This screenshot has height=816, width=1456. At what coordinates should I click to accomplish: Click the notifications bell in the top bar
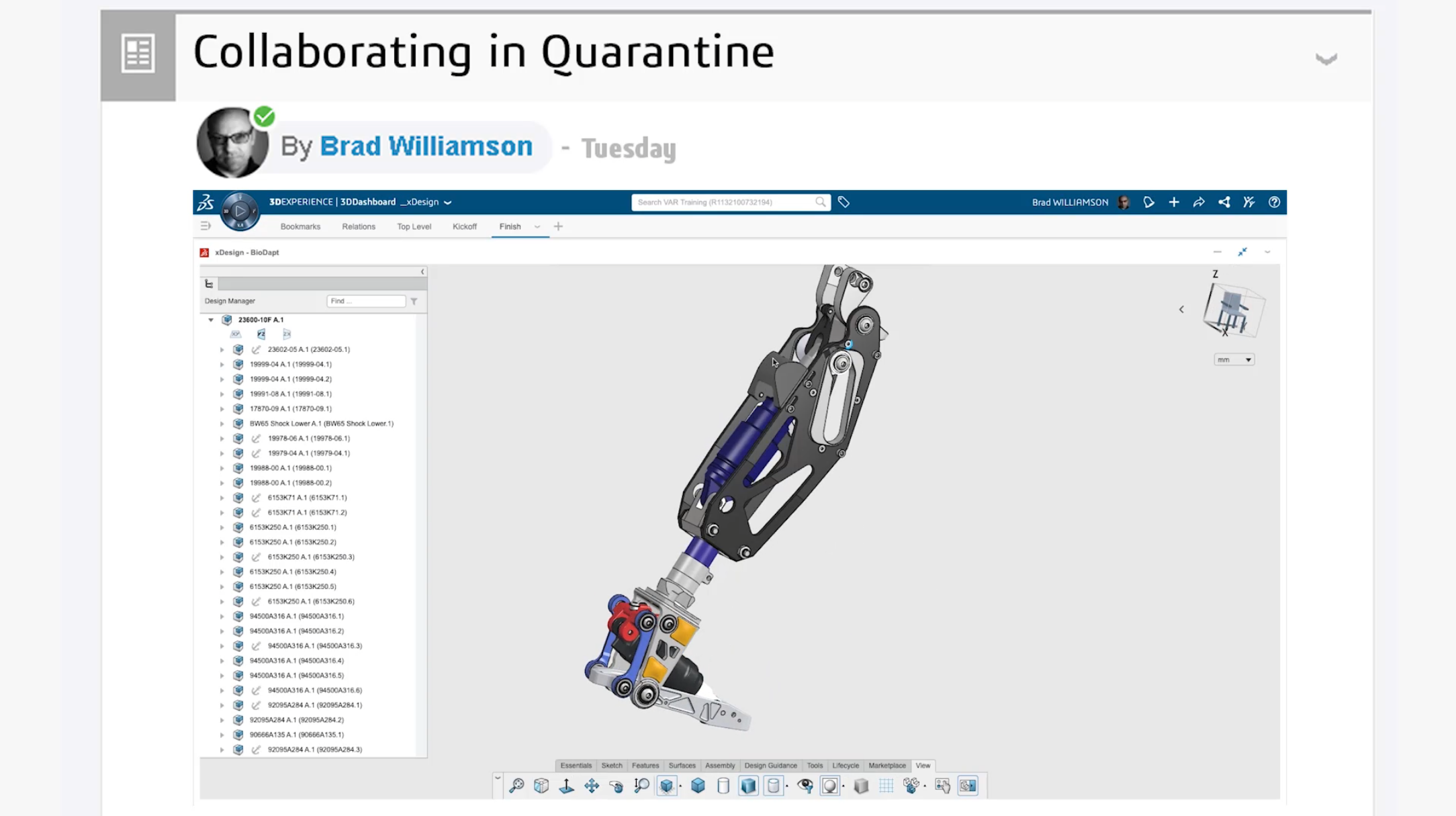(1149, 202)
